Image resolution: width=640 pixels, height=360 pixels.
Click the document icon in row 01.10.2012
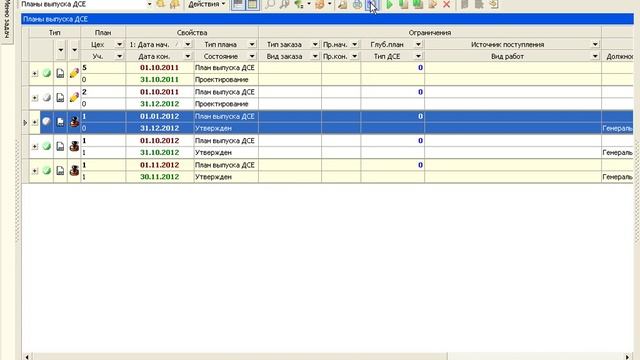click(x=60, y=146)
